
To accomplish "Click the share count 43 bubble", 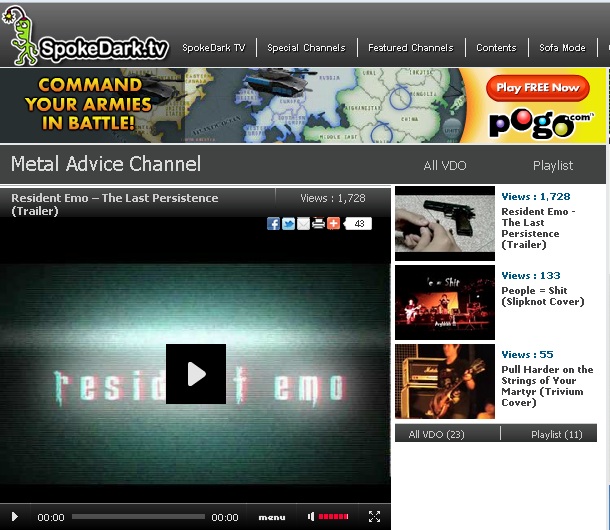I will (x=358, y=224).
